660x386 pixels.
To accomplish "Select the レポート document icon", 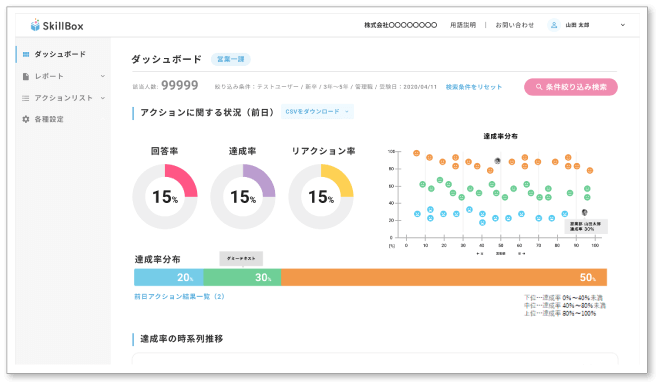I will 26,76.
